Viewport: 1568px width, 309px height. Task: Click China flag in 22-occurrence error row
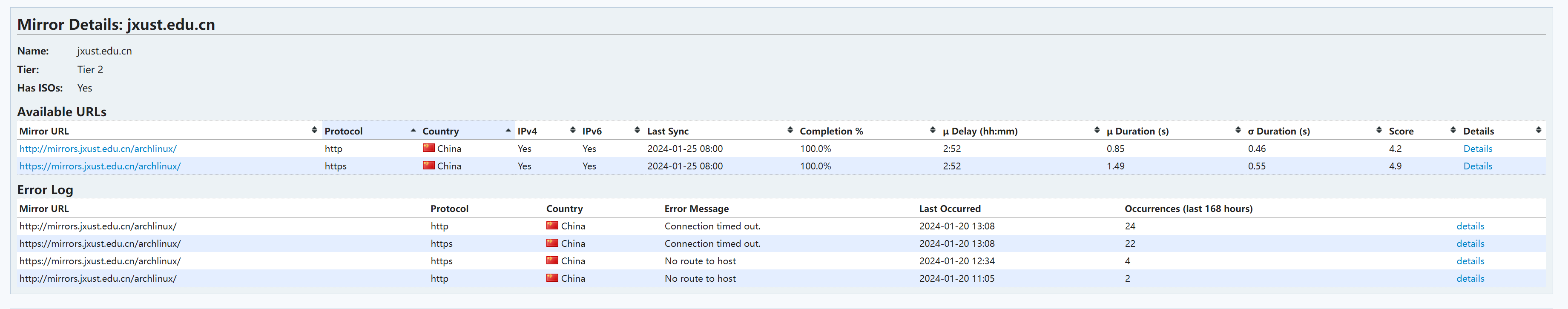[552, 243]
